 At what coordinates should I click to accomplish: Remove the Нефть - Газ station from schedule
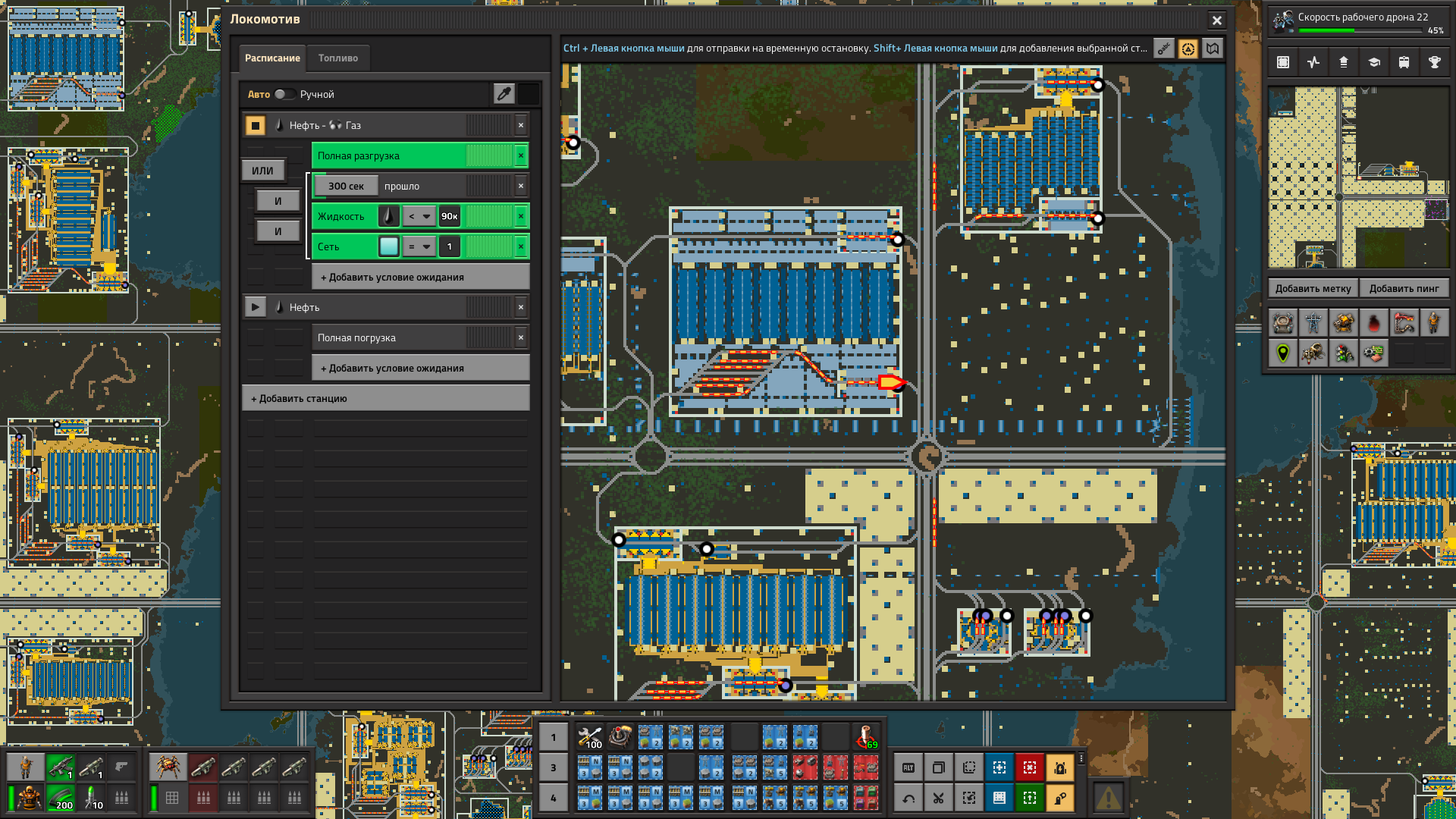coord(521,125)
